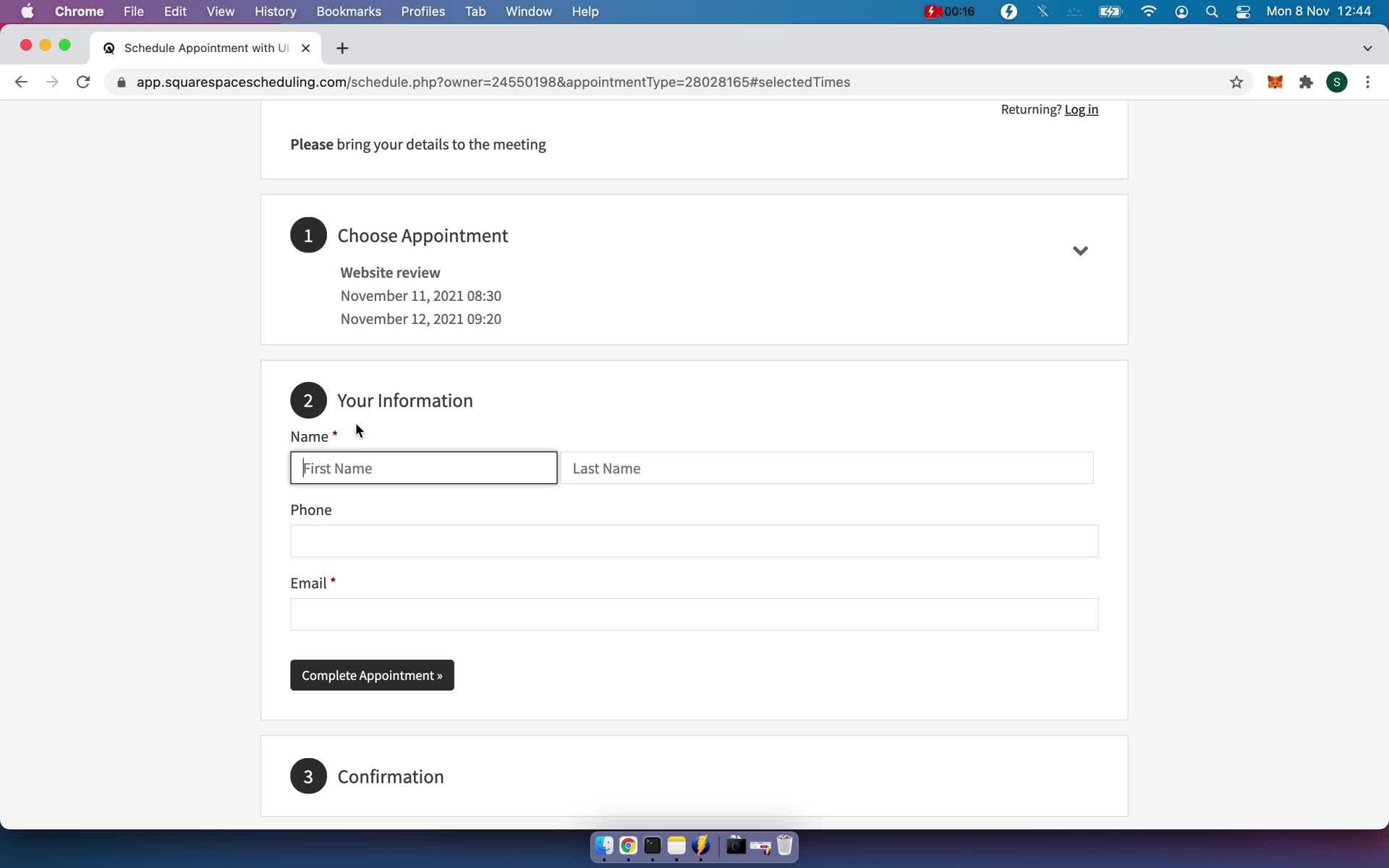Open Finder from the Dock
Image resolution: width=1389 pixels, height=868 pixels.
coord(604,846)
